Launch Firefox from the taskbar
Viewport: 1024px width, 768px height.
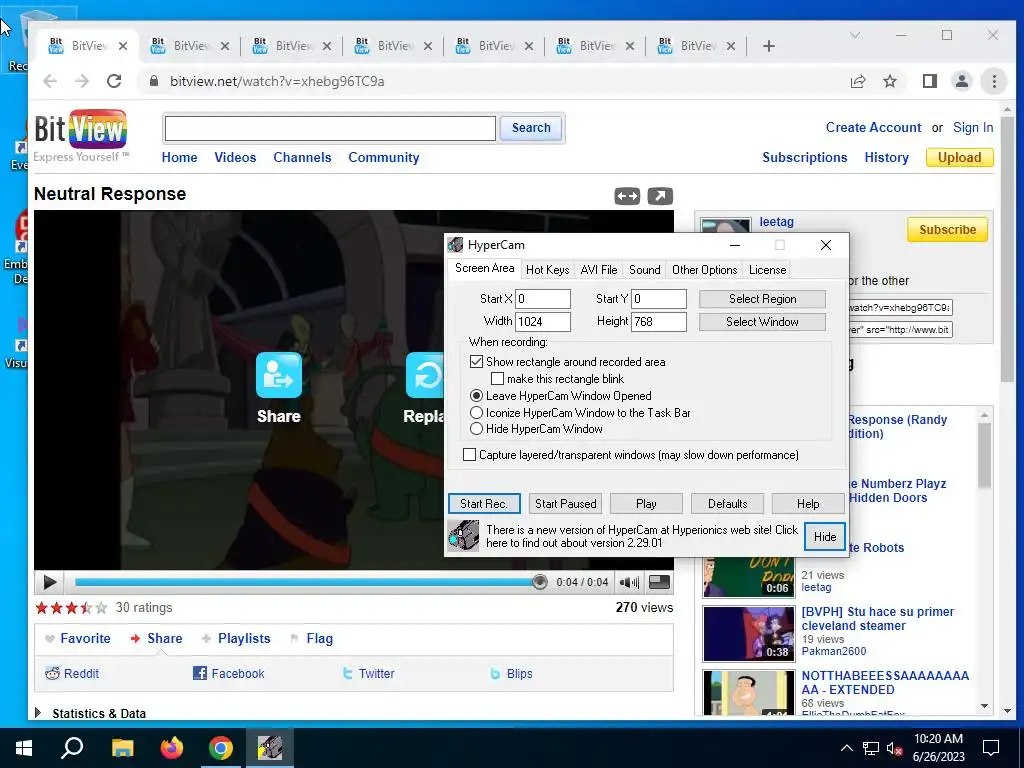coord(172,748)
